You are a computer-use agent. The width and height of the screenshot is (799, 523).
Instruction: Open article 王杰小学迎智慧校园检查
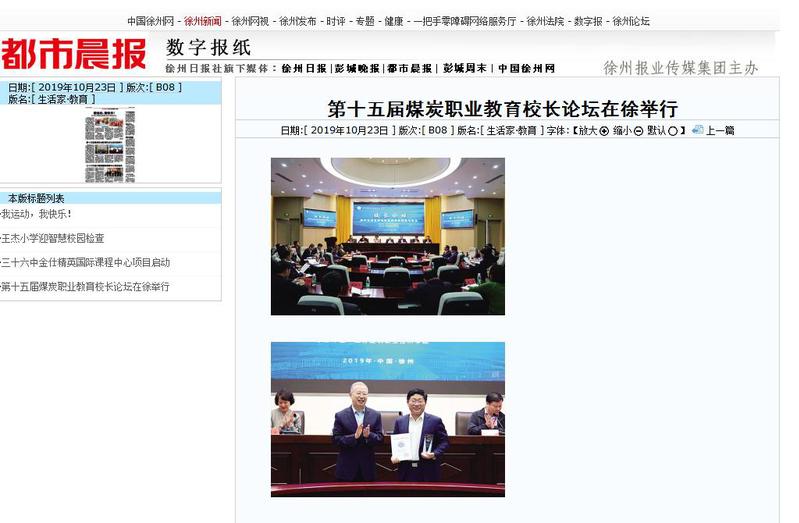pos(53,239)
